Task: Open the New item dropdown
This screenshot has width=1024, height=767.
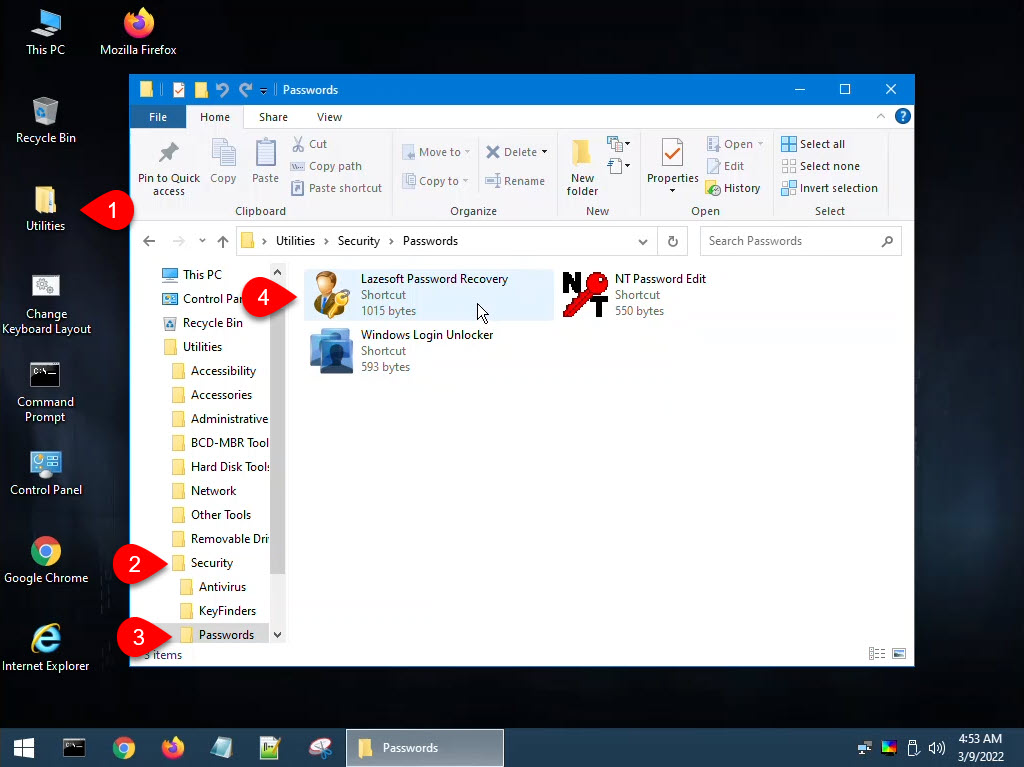Action: pos(618,143)
